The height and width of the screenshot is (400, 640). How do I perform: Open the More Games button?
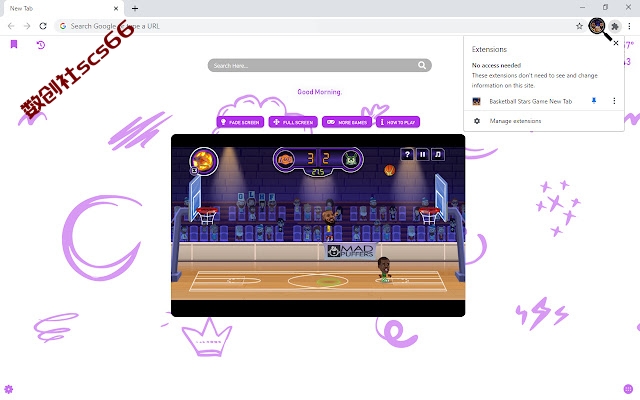tap(347, 122)
